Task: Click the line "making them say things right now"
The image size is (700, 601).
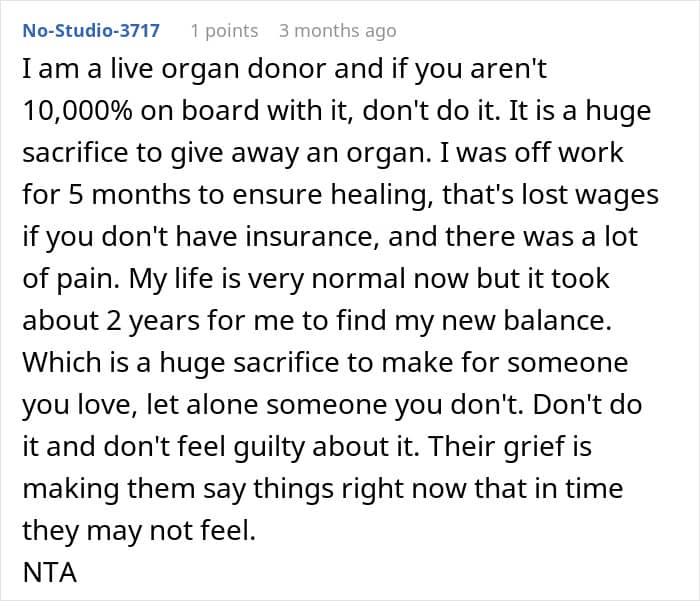Action: click(322, 488)
